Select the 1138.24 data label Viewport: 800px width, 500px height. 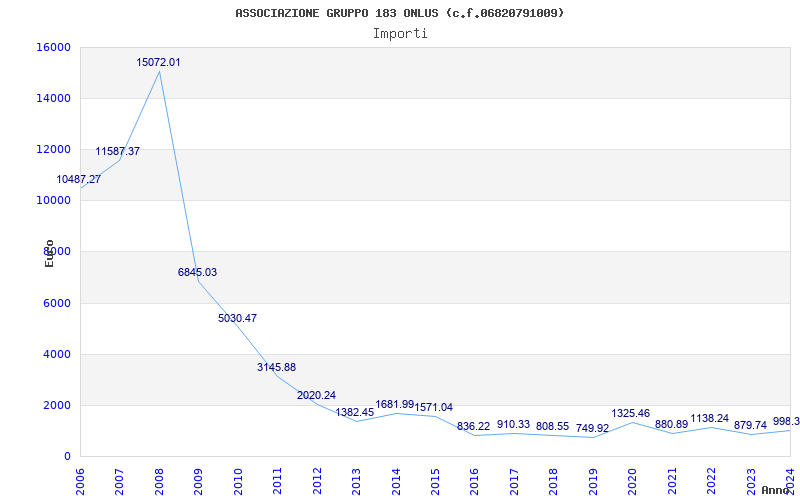[710, 419]
